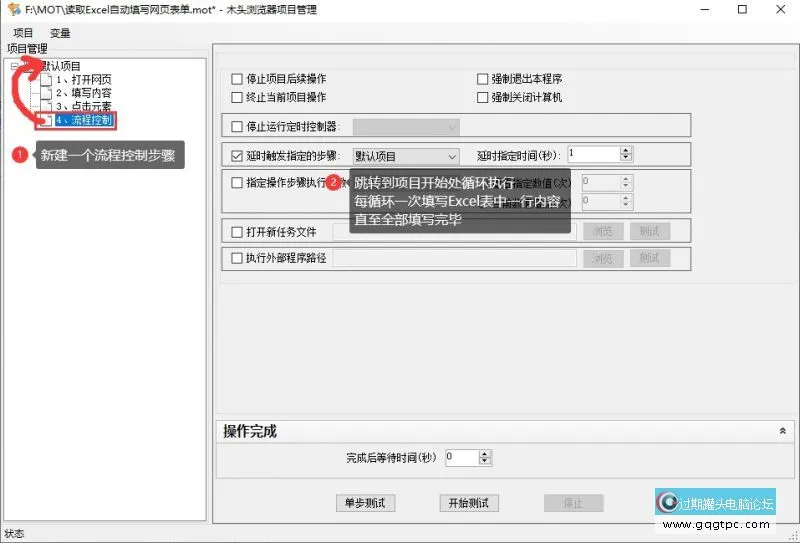
Task: Click the 操作完成 section heading
Action: click(249, 432)
